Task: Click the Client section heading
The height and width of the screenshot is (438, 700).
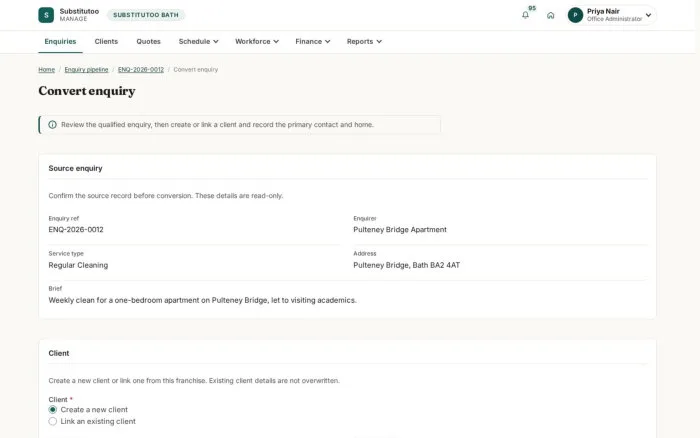Action: 58,353
